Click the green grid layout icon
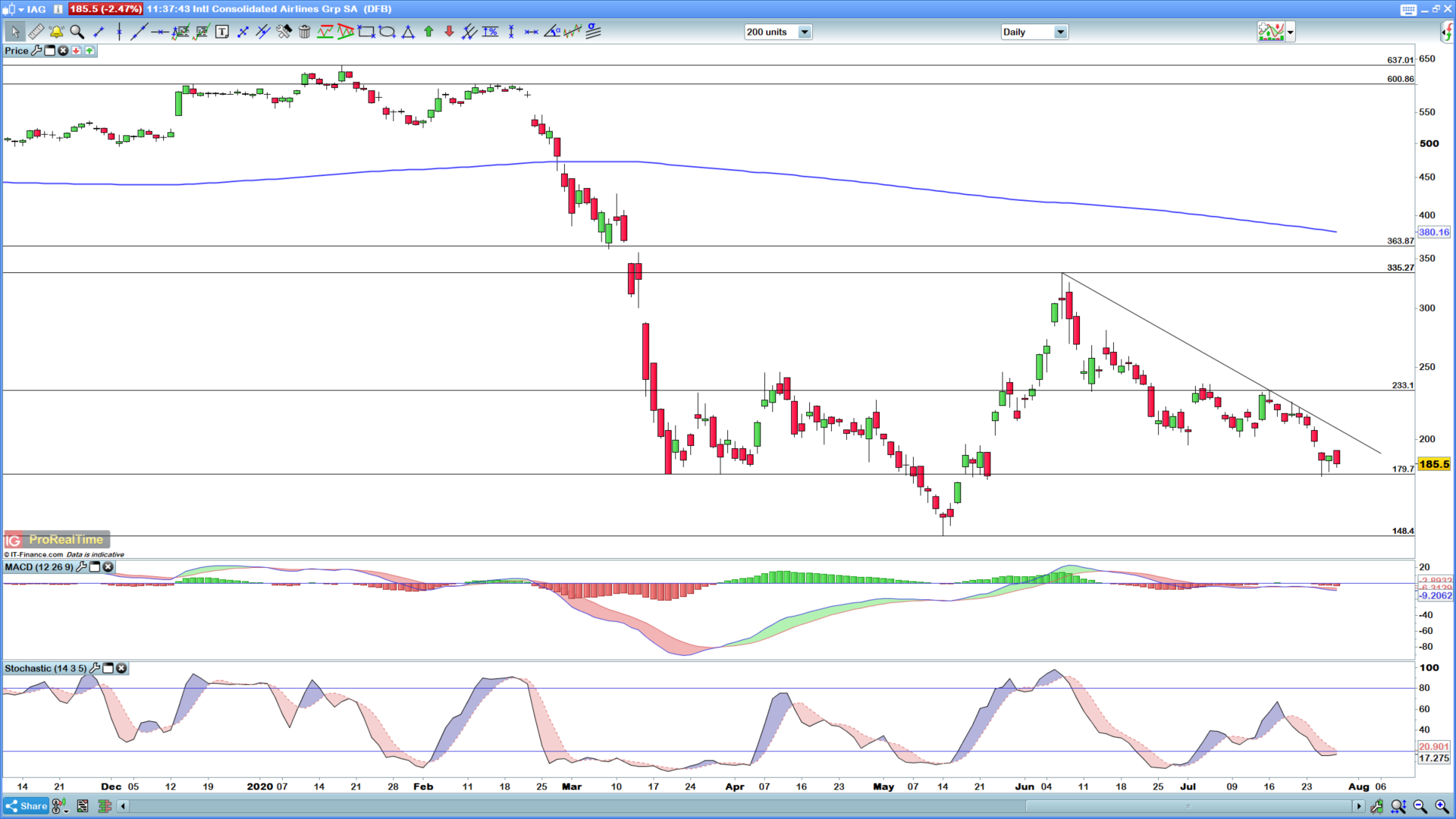This screenshot has width=1456, height=819. coord(105,806)
